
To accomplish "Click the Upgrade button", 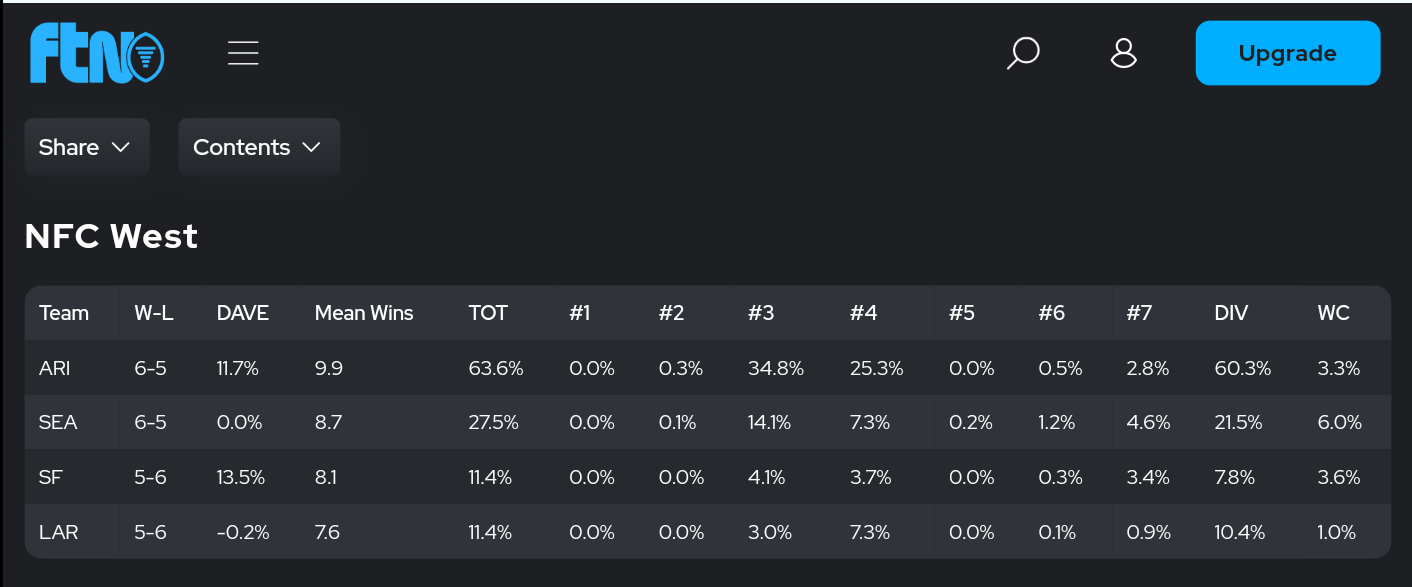I will 1287,53.
